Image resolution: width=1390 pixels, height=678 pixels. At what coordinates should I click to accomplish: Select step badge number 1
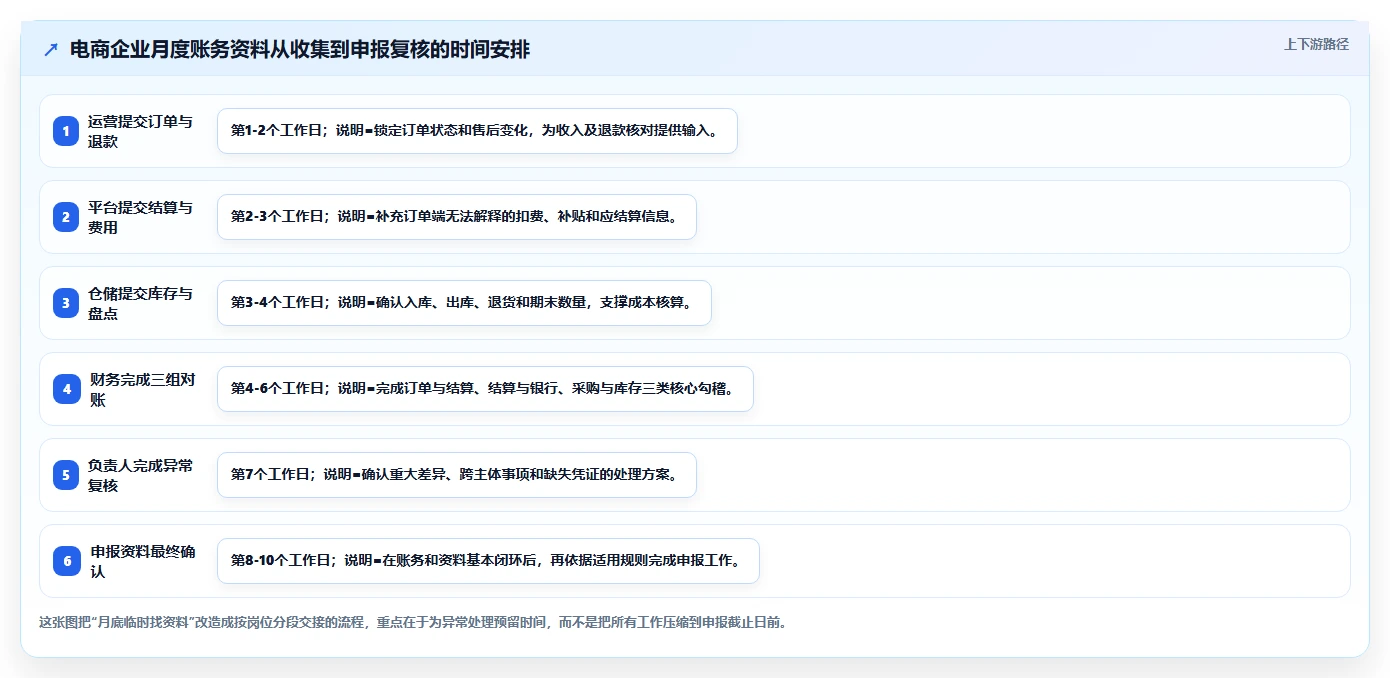pyautogui.click(x=66, y=131)
